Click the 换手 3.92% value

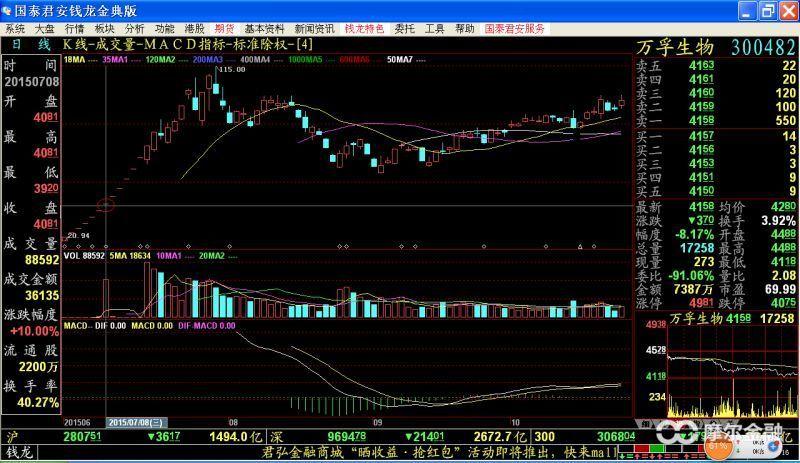point(778,221)
